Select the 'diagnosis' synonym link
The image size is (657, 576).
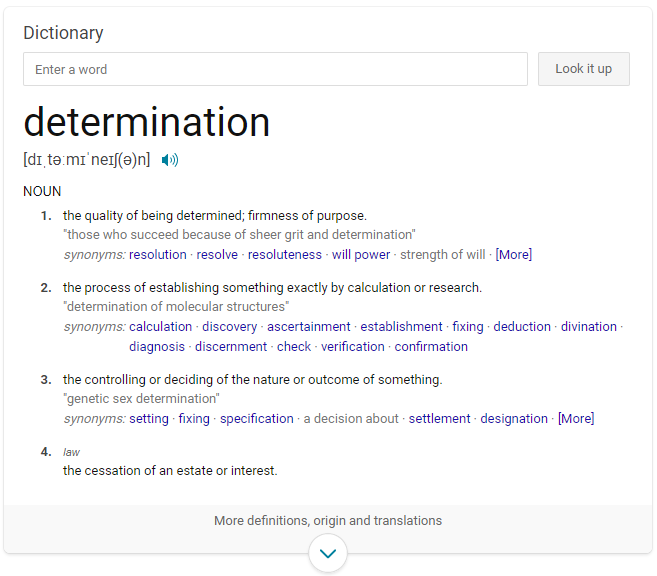point(157,347)
